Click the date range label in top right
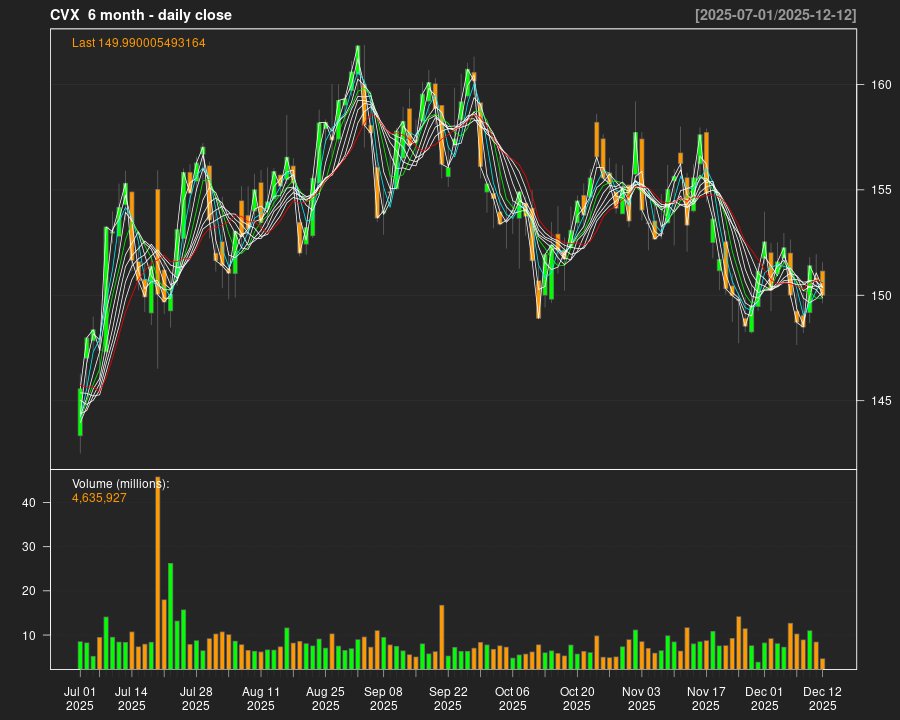Image resolution: width=900 pixels, height=720 pixels. coord(775,15)
